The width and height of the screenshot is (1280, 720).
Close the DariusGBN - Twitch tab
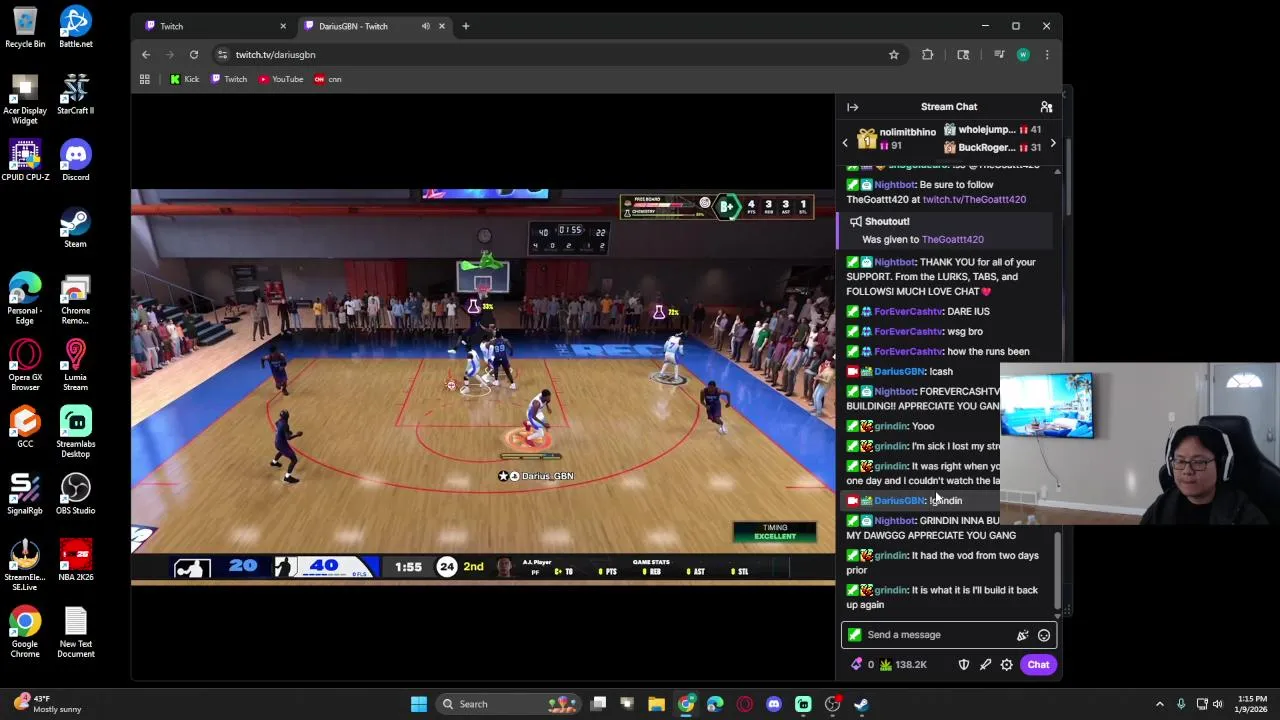pyautogui.click(x=441, y=26)
